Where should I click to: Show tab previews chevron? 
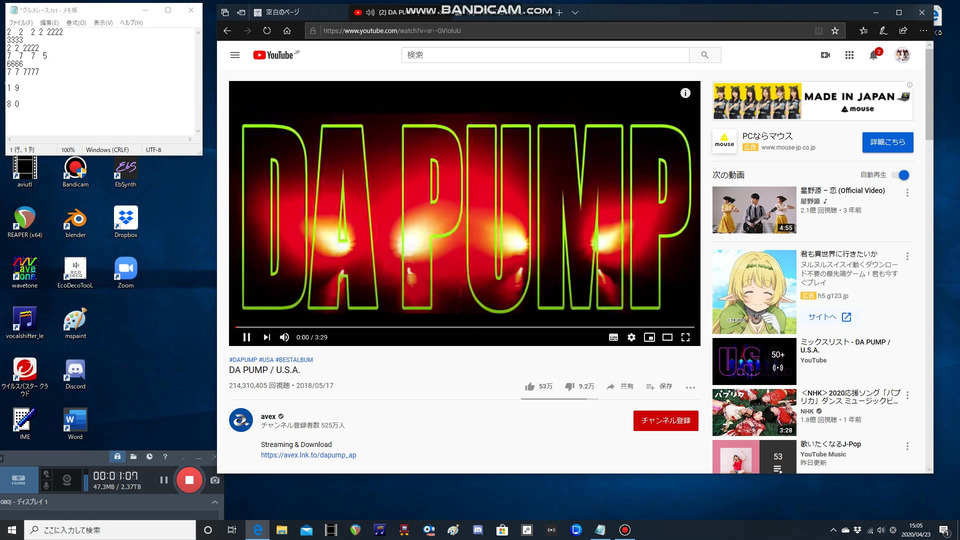coord(575,12)
